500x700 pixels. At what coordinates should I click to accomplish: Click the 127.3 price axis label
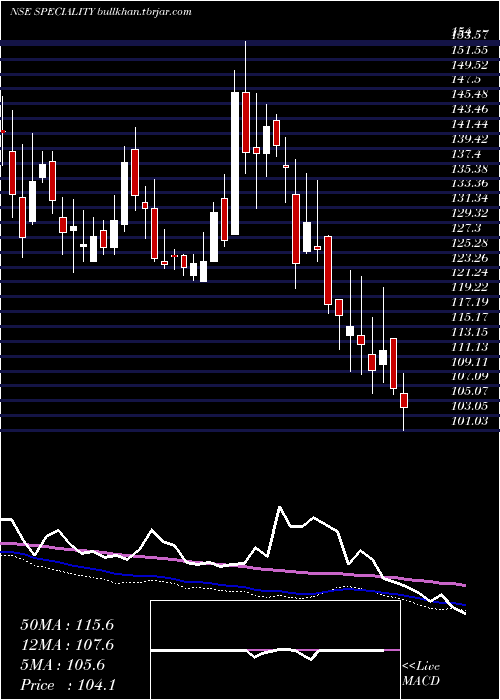(x=466, y=228)
